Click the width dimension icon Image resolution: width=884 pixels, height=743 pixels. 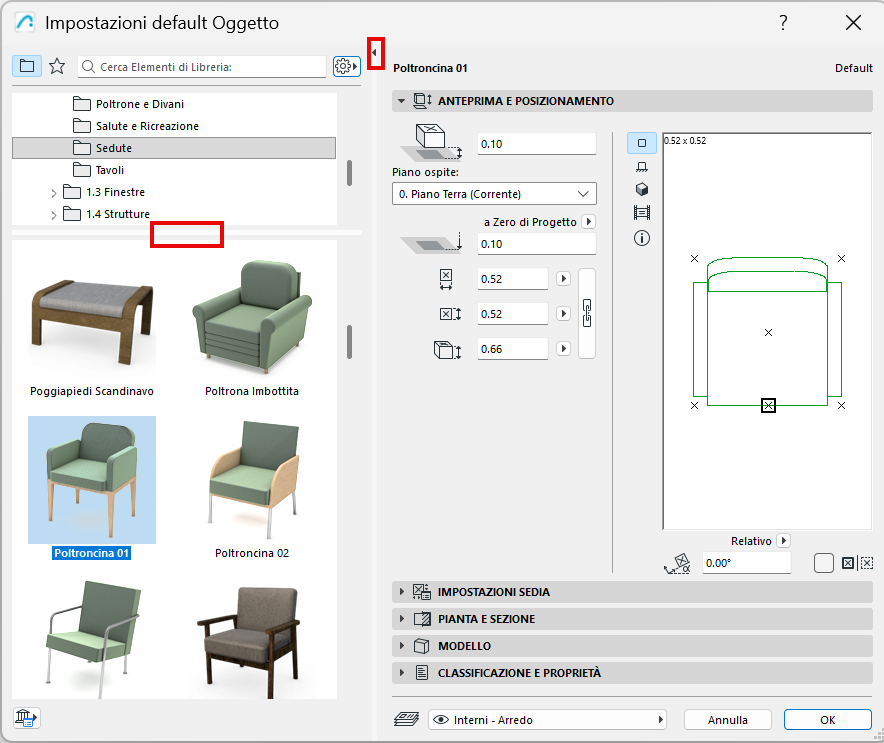pyautogui.click(x=446, y=279)
